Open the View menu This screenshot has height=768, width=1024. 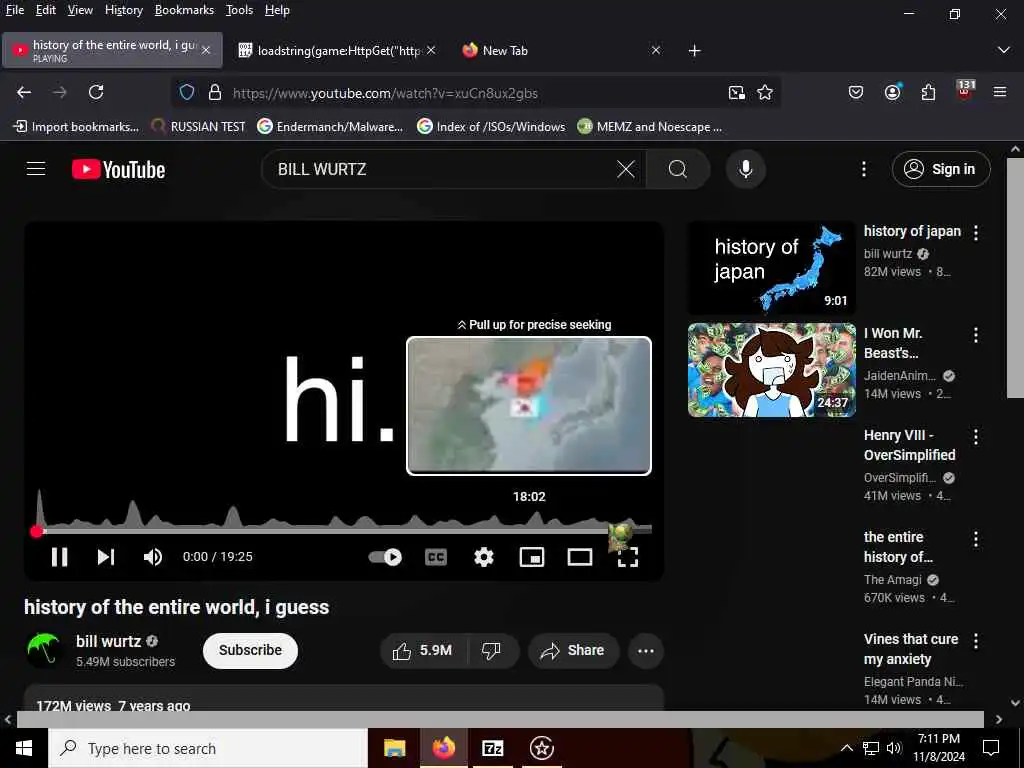pyautogui.click(x=80, y=10)
